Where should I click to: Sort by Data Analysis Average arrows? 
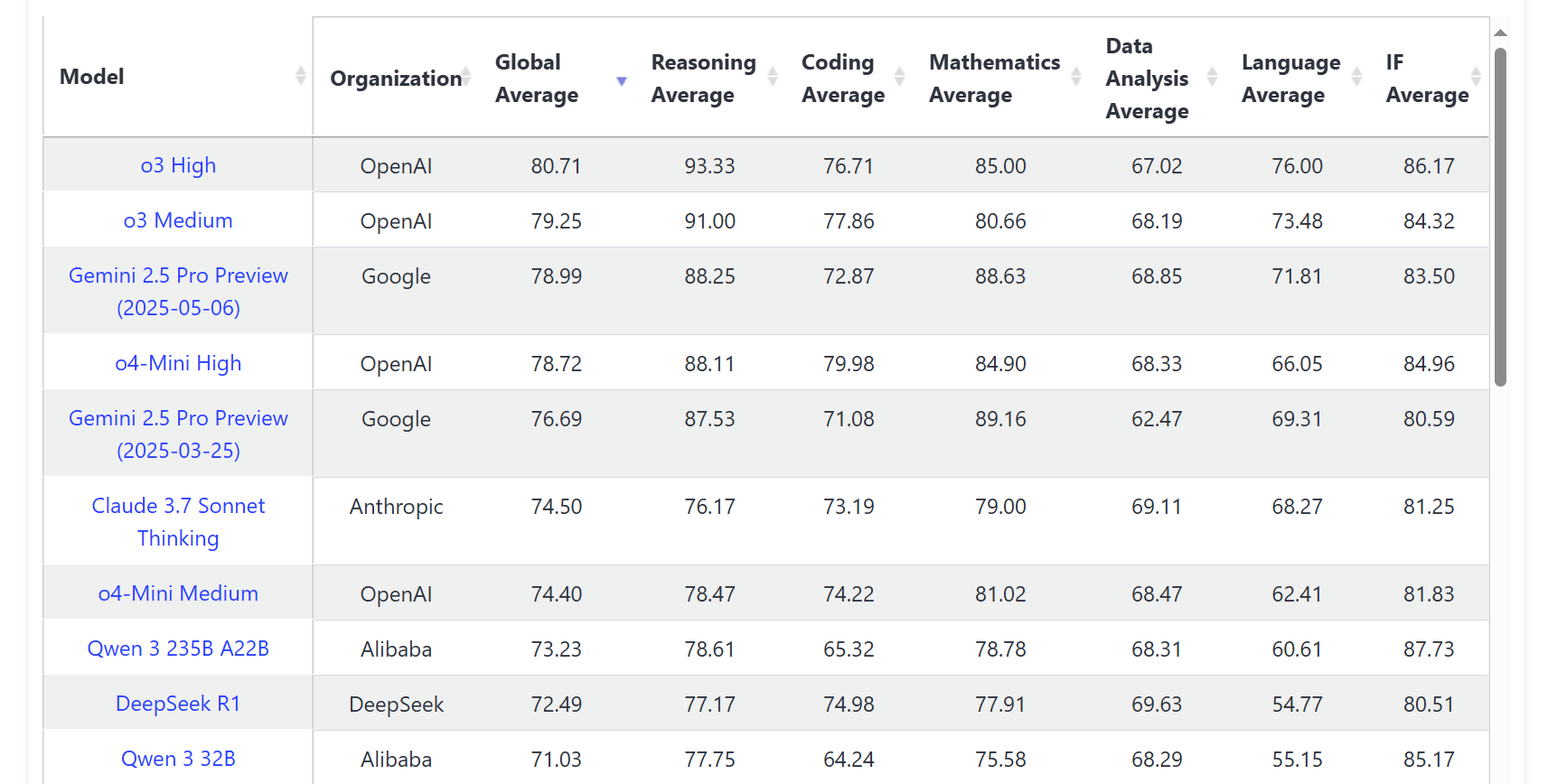tap(1212, 77)
